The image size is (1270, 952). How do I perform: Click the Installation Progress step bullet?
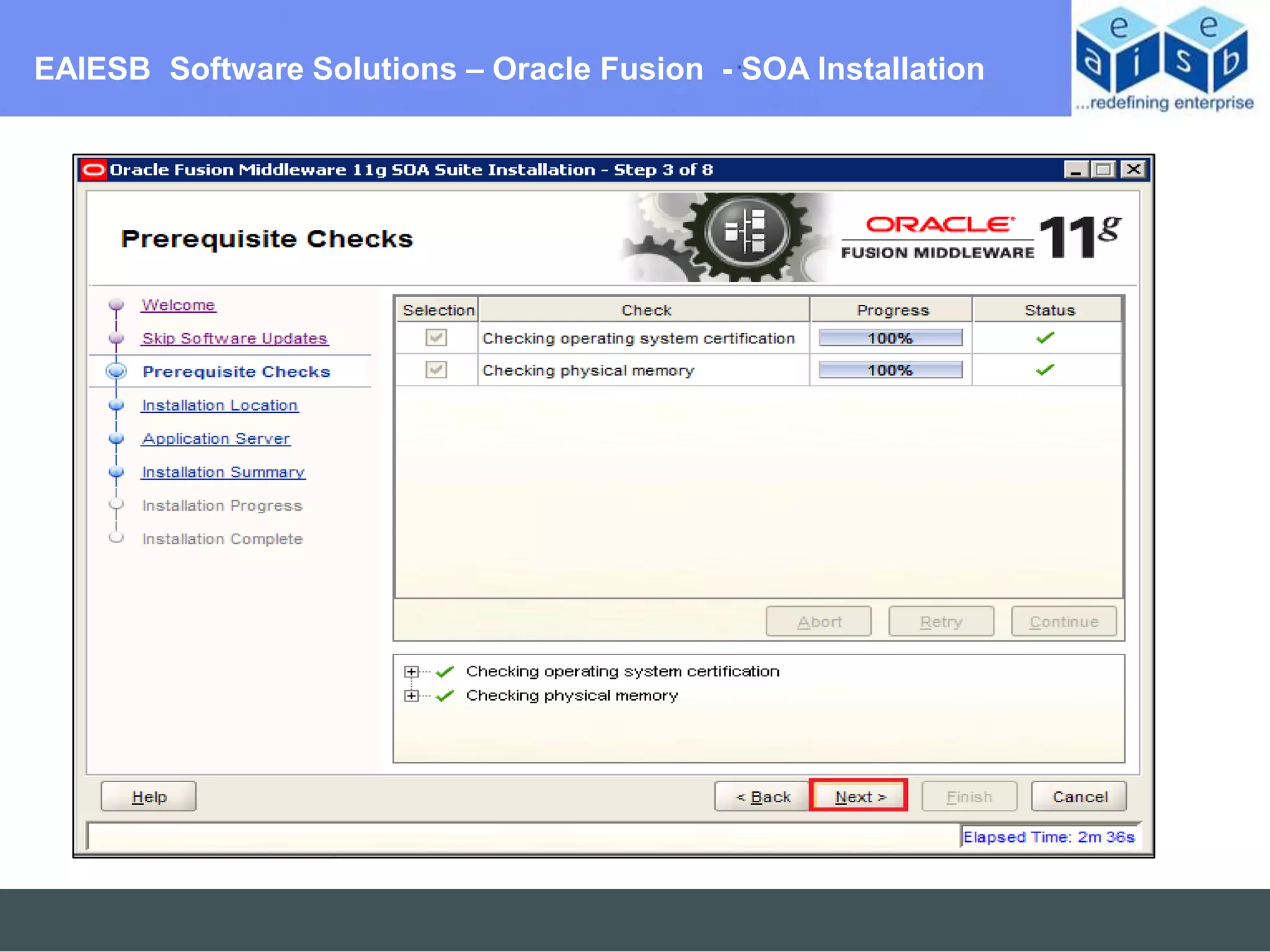(x=116, y=505)
